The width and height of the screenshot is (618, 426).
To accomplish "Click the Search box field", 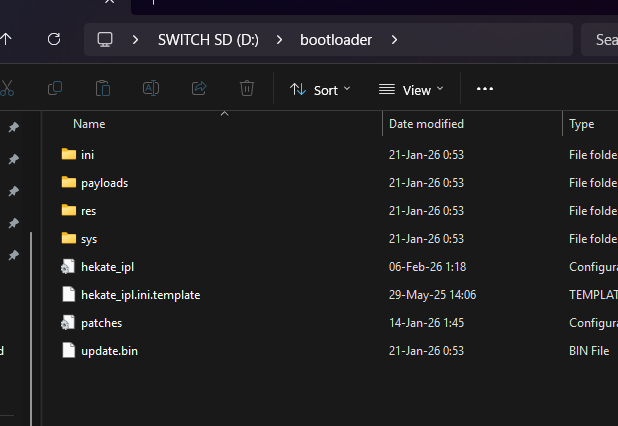I will (x=599, y=39).
